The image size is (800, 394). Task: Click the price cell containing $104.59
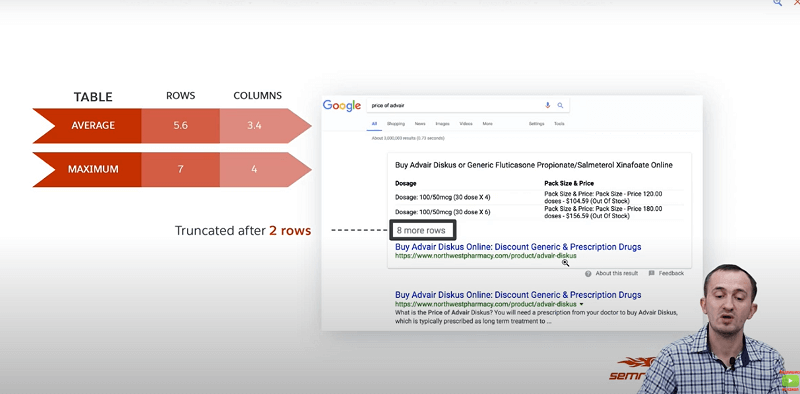point(603,198)
